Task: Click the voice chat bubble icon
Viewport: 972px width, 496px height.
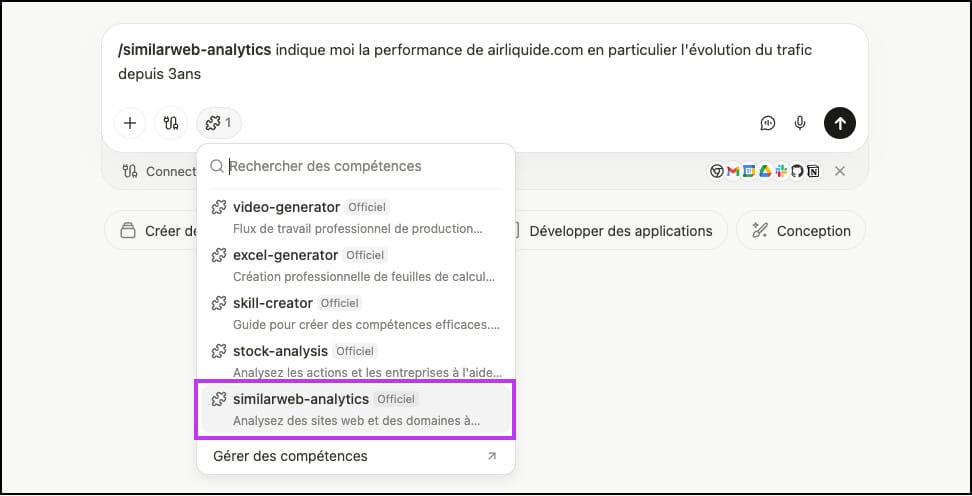Action: point(768,123)
